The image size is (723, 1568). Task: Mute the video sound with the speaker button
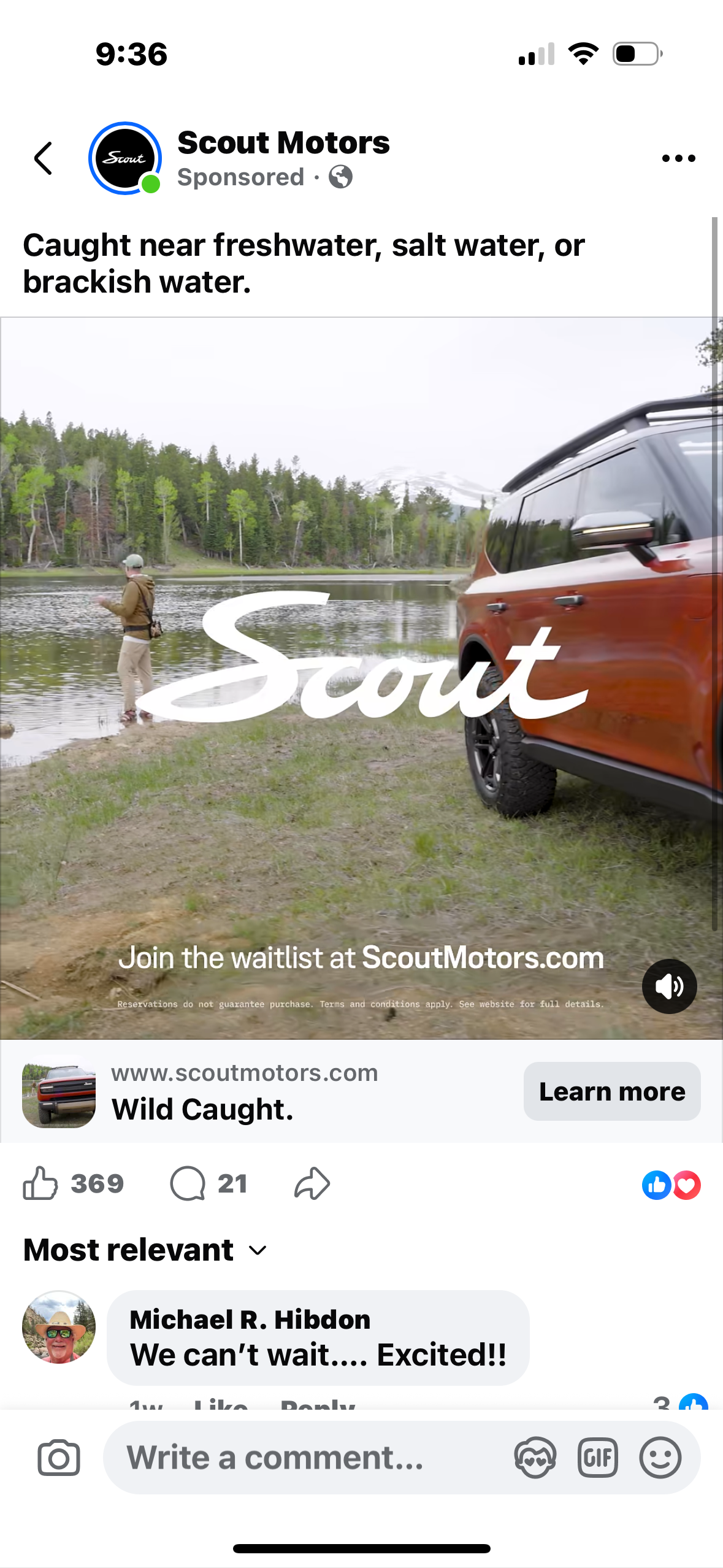pos(669,986)
